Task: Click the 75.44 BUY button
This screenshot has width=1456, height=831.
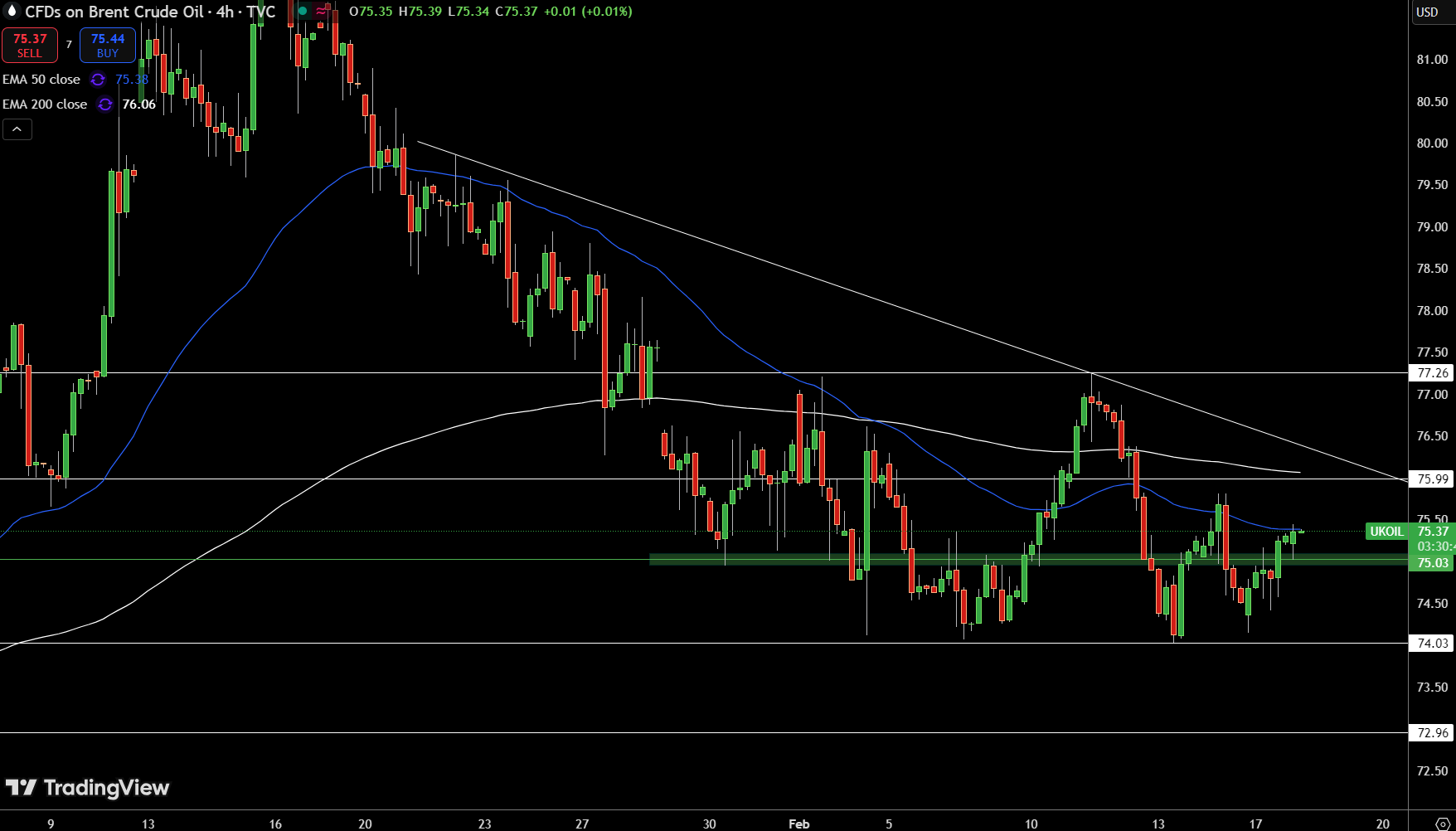Action: [108, 45]
